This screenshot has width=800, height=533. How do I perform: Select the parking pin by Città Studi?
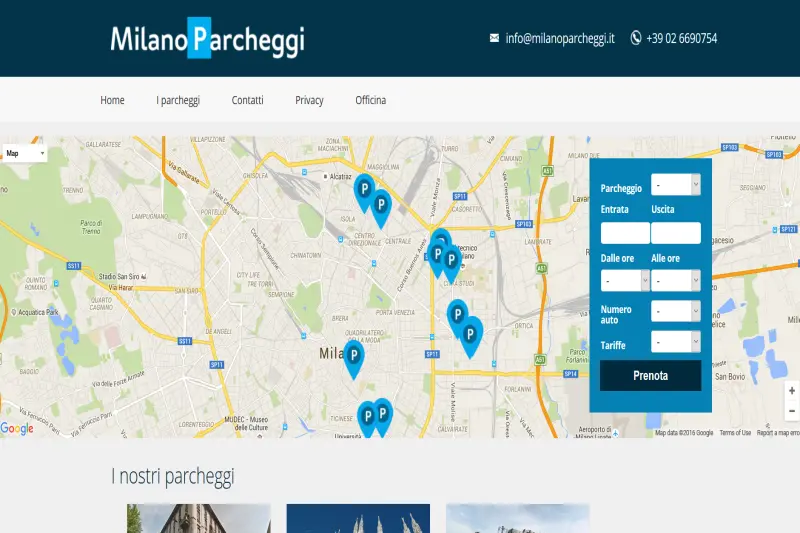[x=451, y=263]
